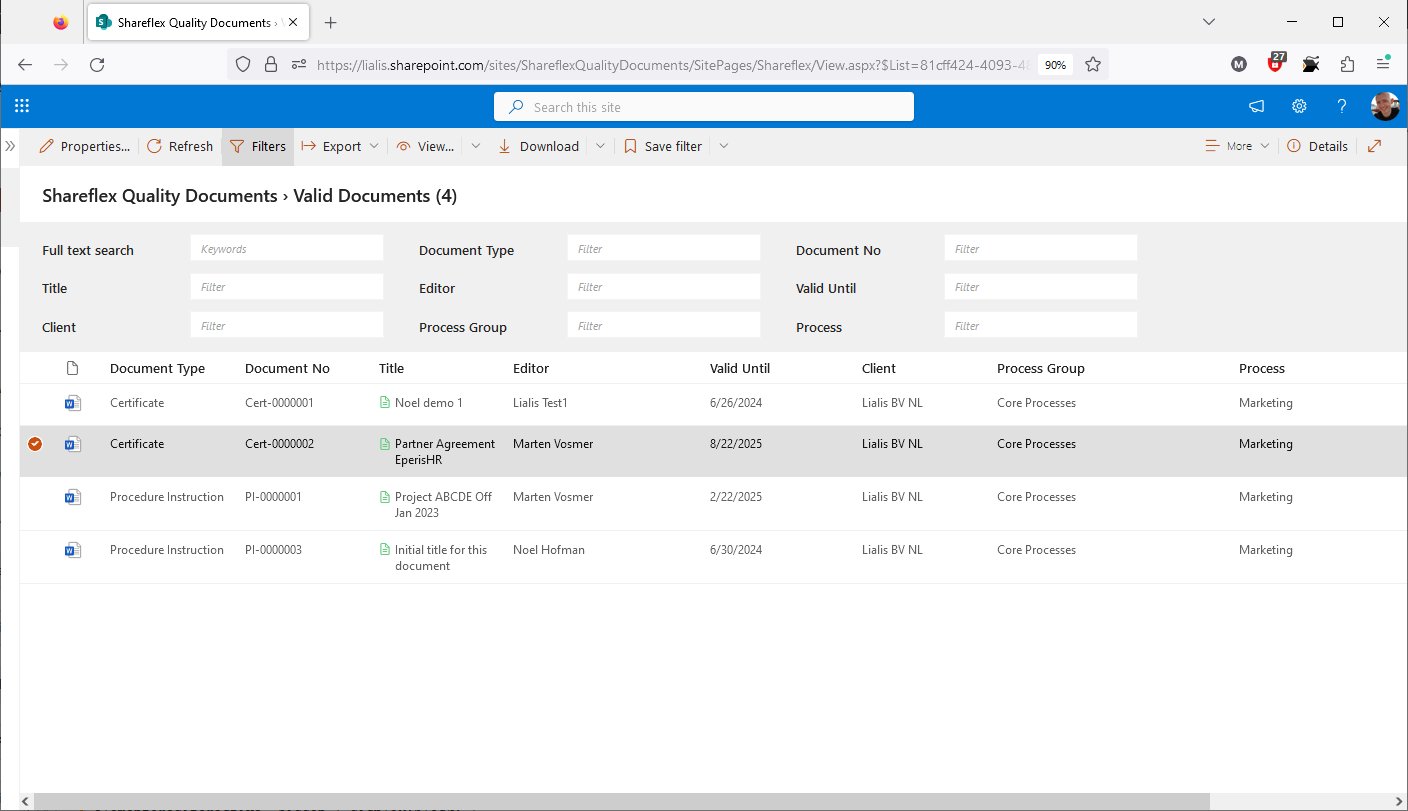
Task: Click Save filter button
Action: click(x=662, y=146)
